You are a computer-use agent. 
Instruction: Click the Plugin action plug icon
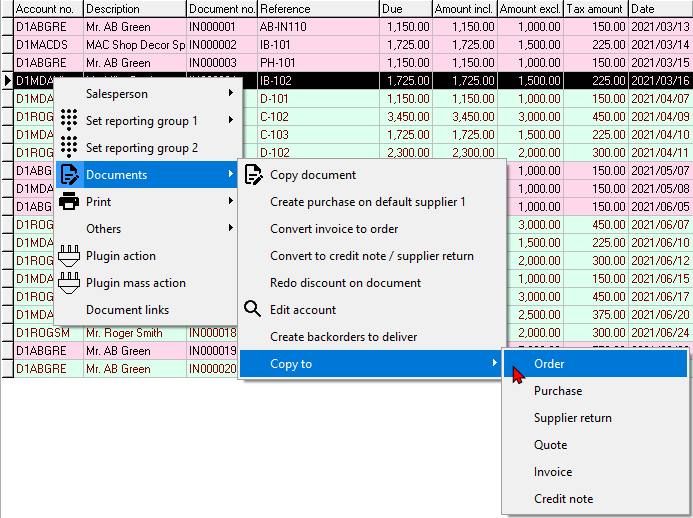[69, 255]
